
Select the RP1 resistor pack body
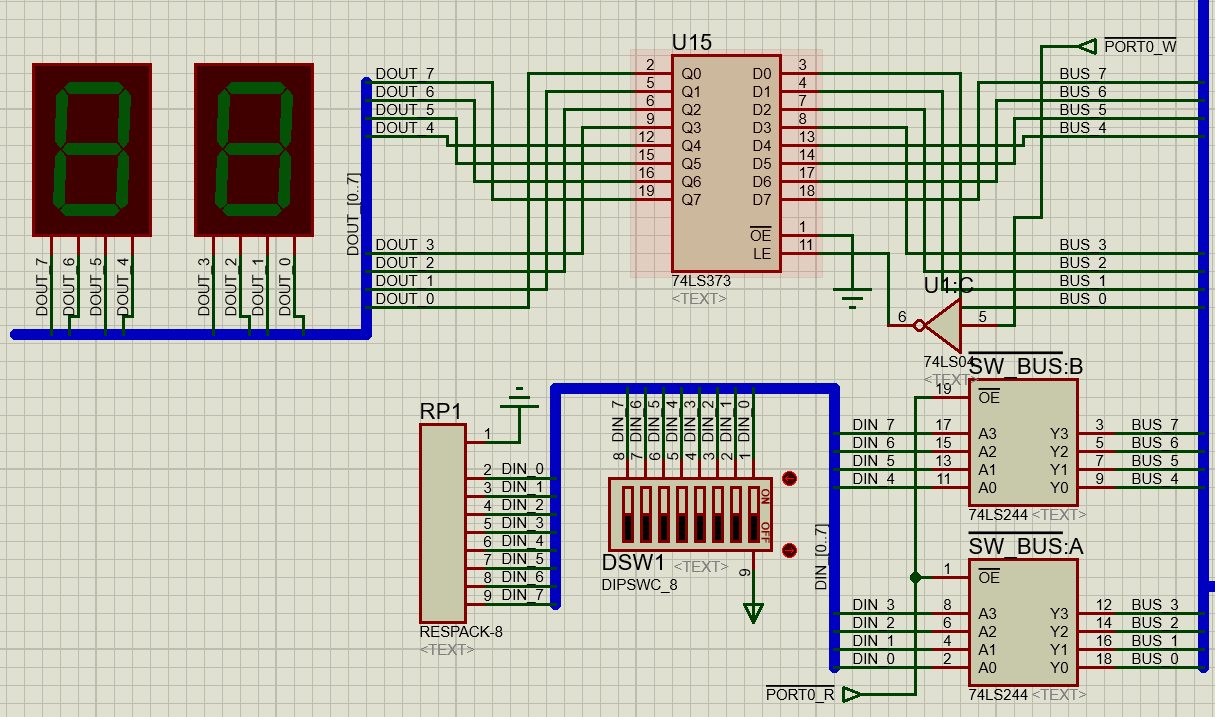click(443, 523)
